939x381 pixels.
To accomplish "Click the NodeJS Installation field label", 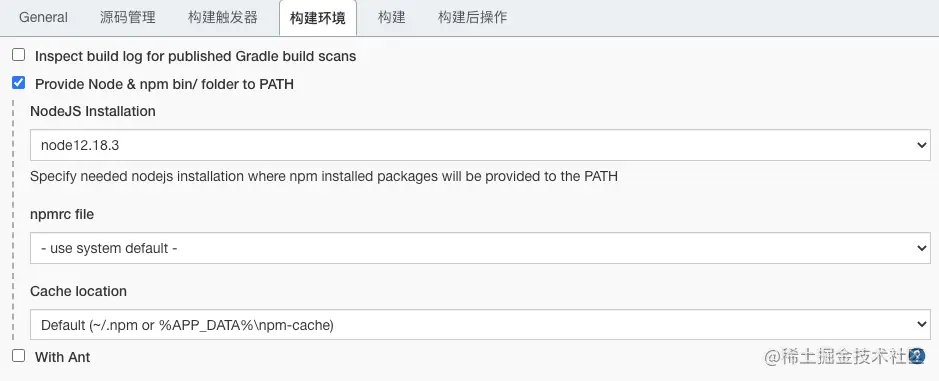I will (x=93, y=111).
